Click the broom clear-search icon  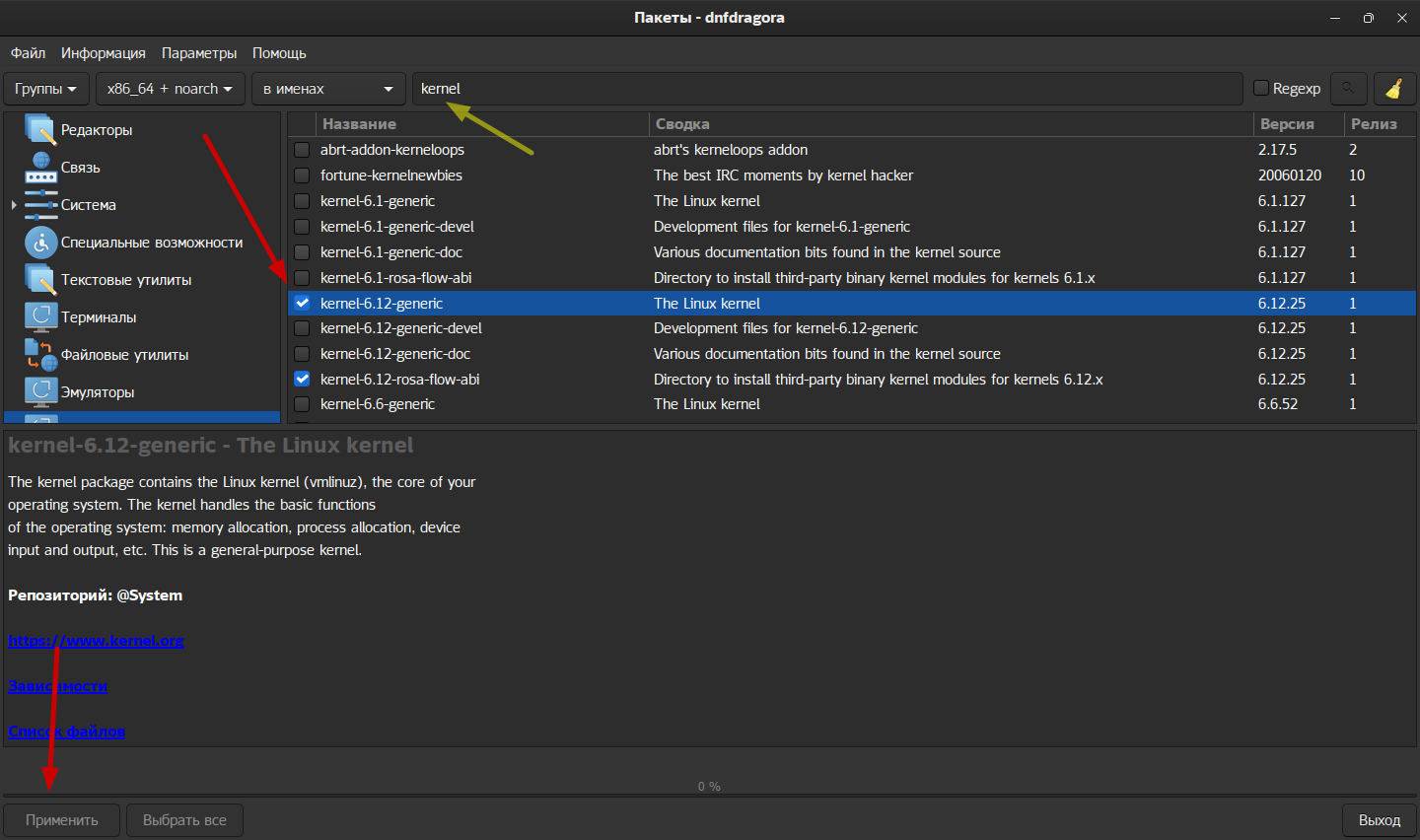coord(1393,89)
